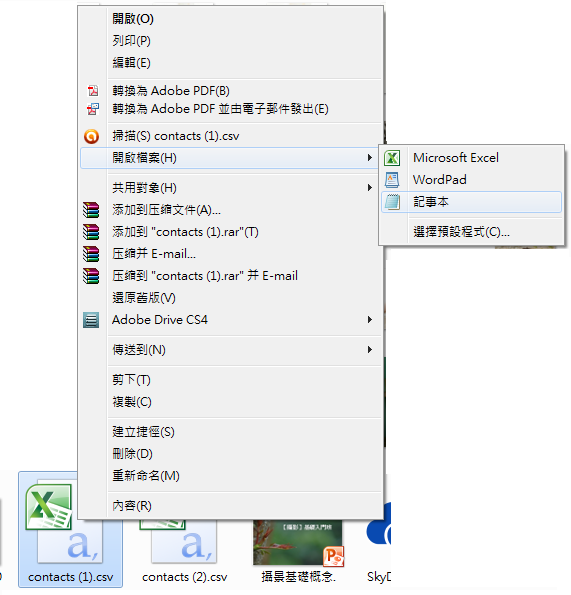Click the contacts (1).csv file name
This screenshot has height=595, width=571.
point(71,577)
